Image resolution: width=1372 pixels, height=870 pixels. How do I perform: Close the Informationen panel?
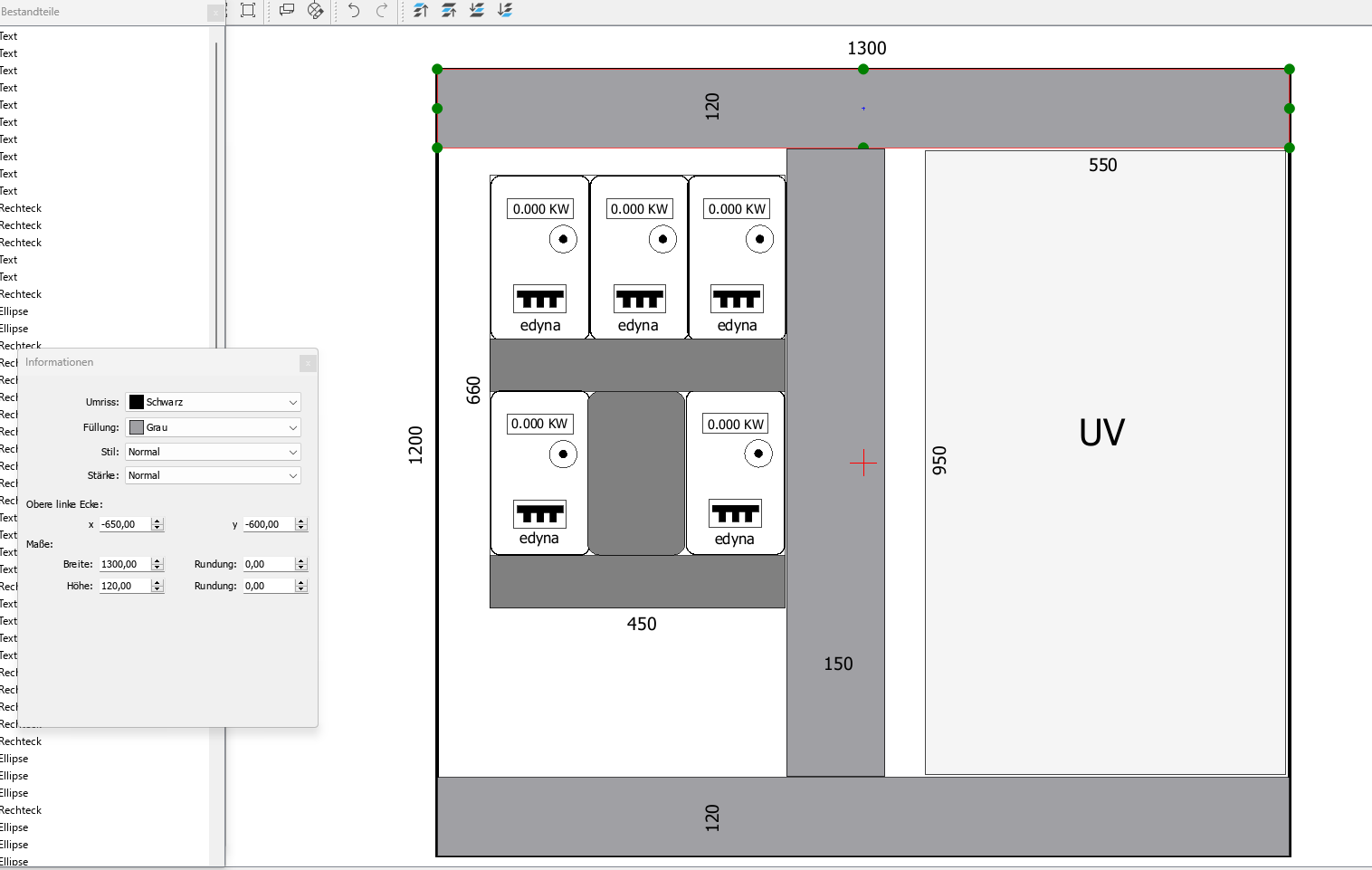(308, 363)
